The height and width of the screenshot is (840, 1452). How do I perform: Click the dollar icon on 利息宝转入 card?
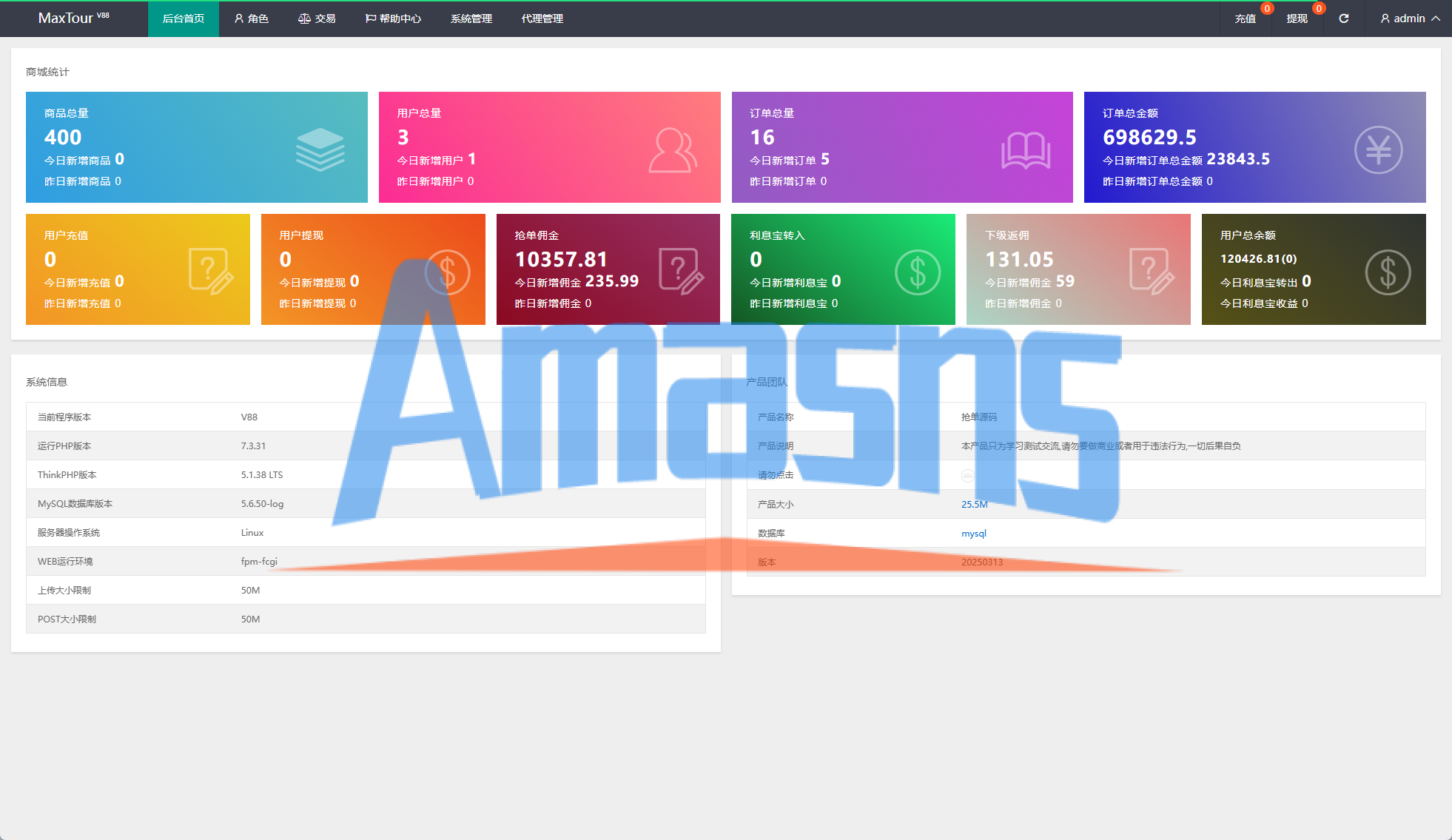[917, 272]
